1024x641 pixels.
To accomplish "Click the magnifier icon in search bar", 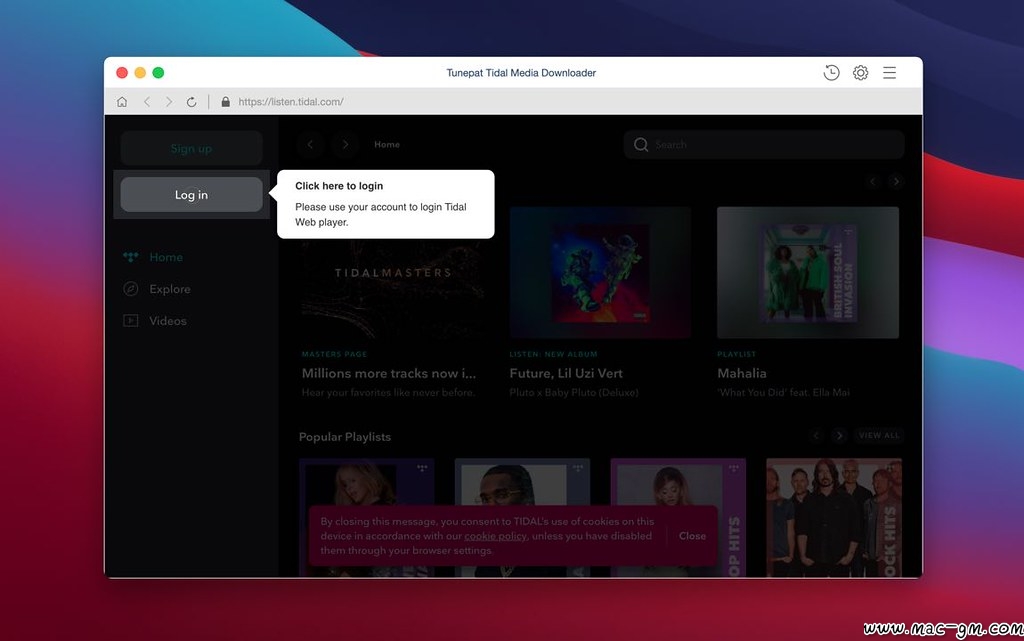I will coord(641,144).
